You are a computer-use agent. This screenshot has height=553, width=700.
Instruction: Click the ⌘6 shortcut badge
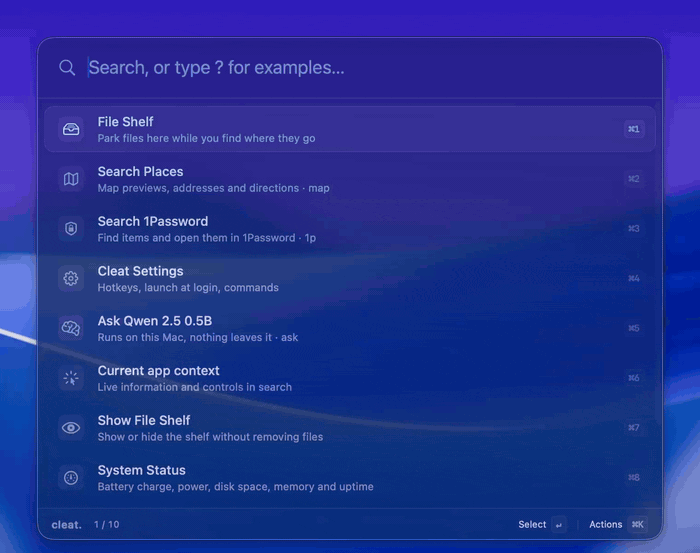634,378
